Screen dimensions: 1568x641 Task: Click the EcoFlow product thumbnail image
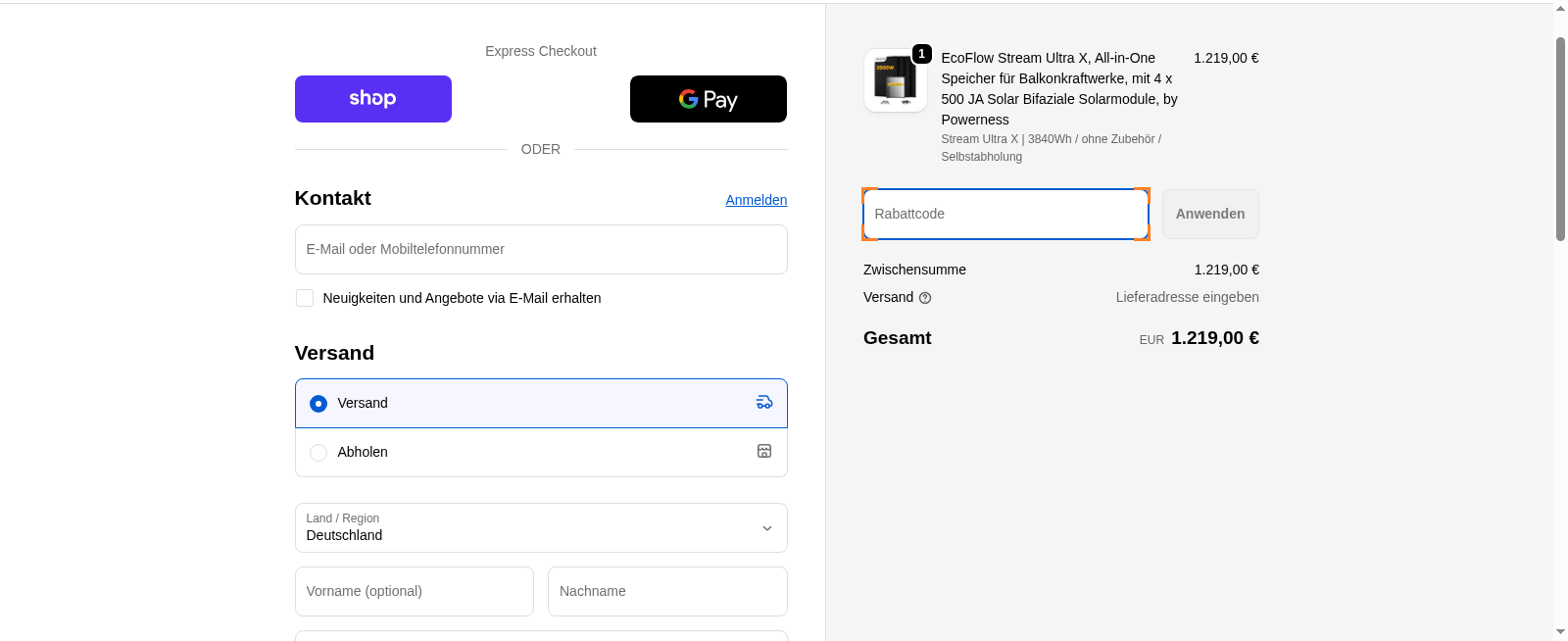(895, 81)
